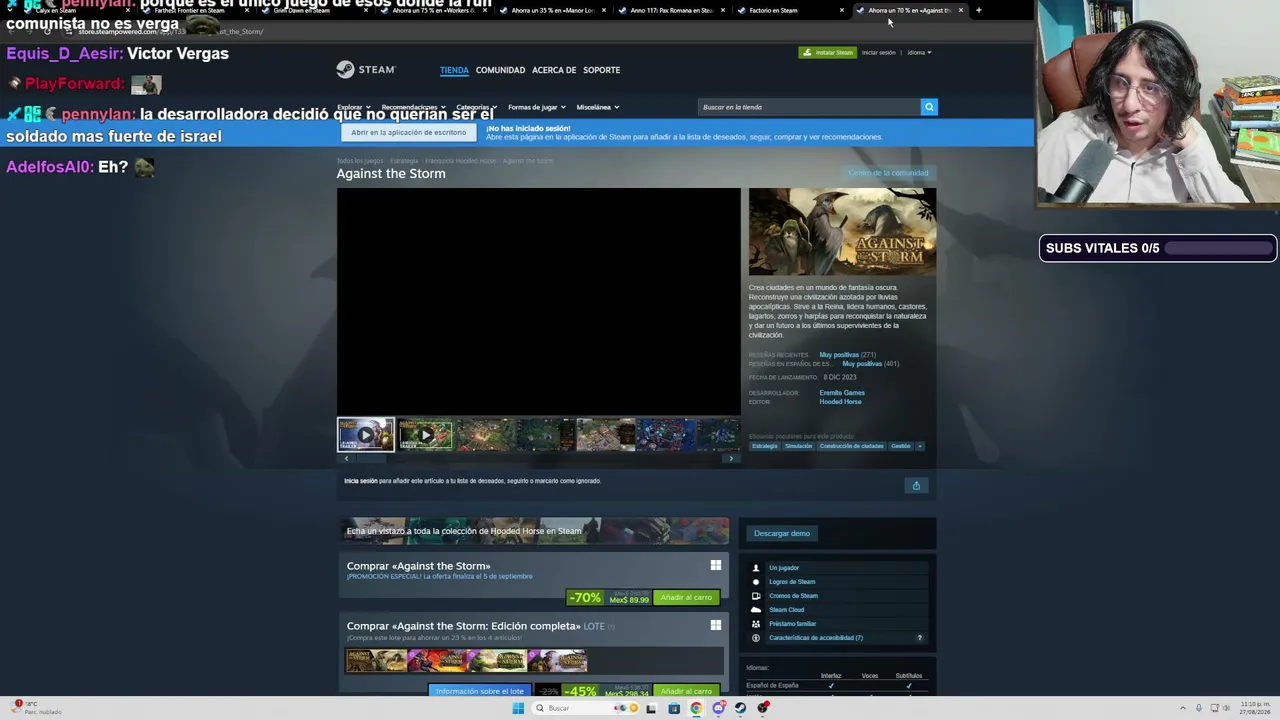The image size is (1280, 720).
Task: Click the Windows platform icon on the Edición completa box
Action: click(716, 625)
